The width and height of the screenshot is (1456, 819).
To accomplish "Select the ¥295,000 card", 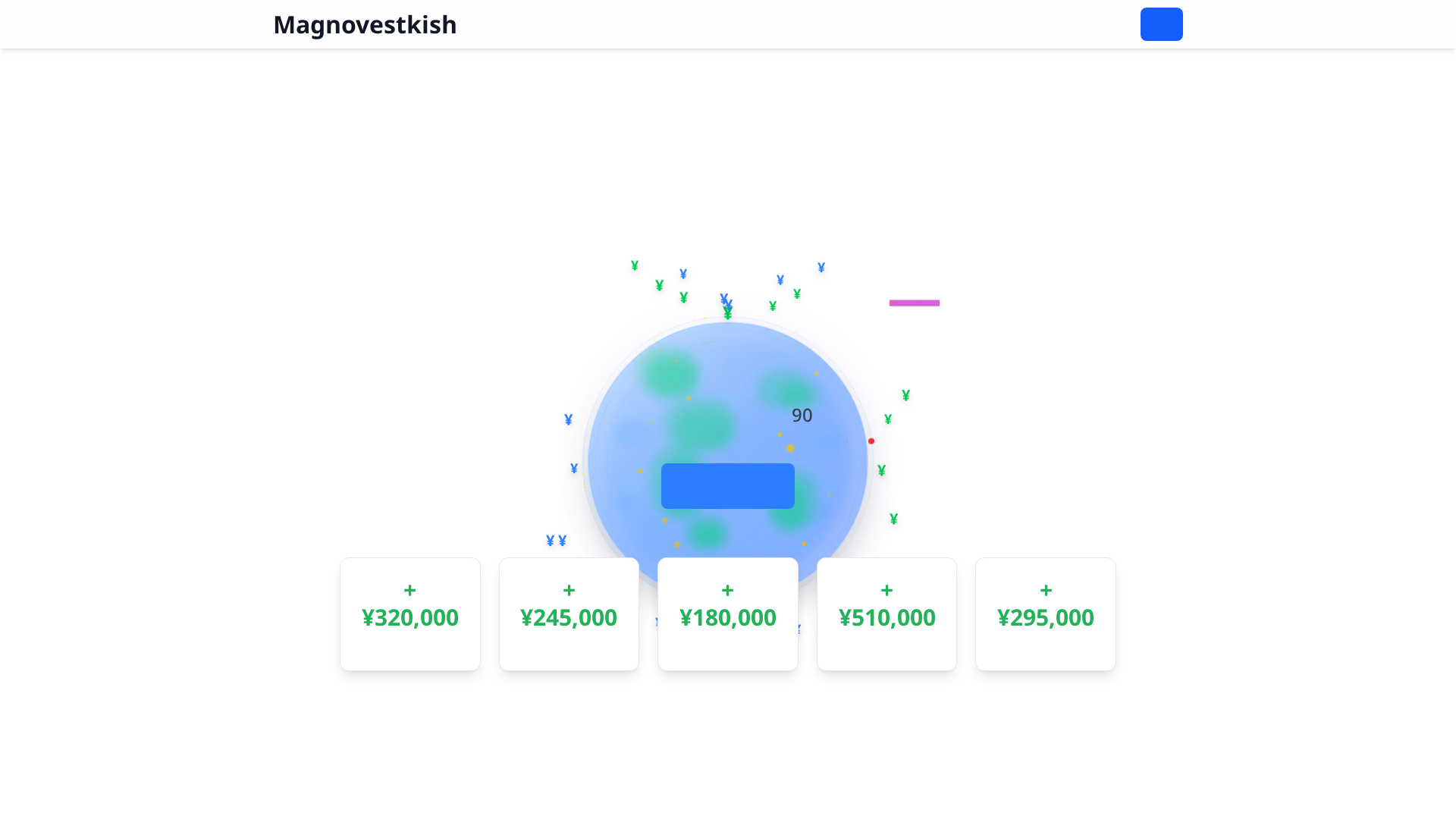I will tap(1045, 613).
